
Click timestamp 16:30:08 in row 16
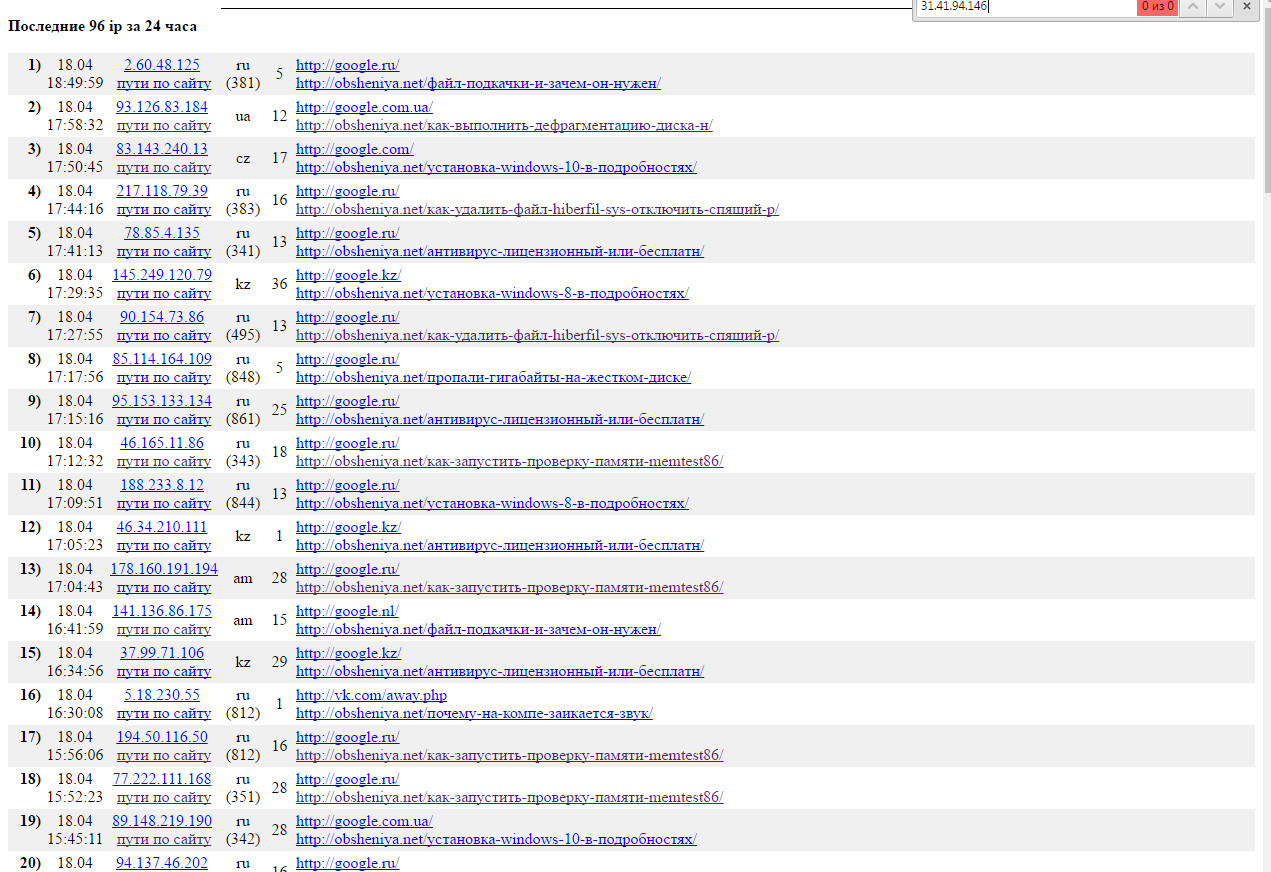point(75,713)
